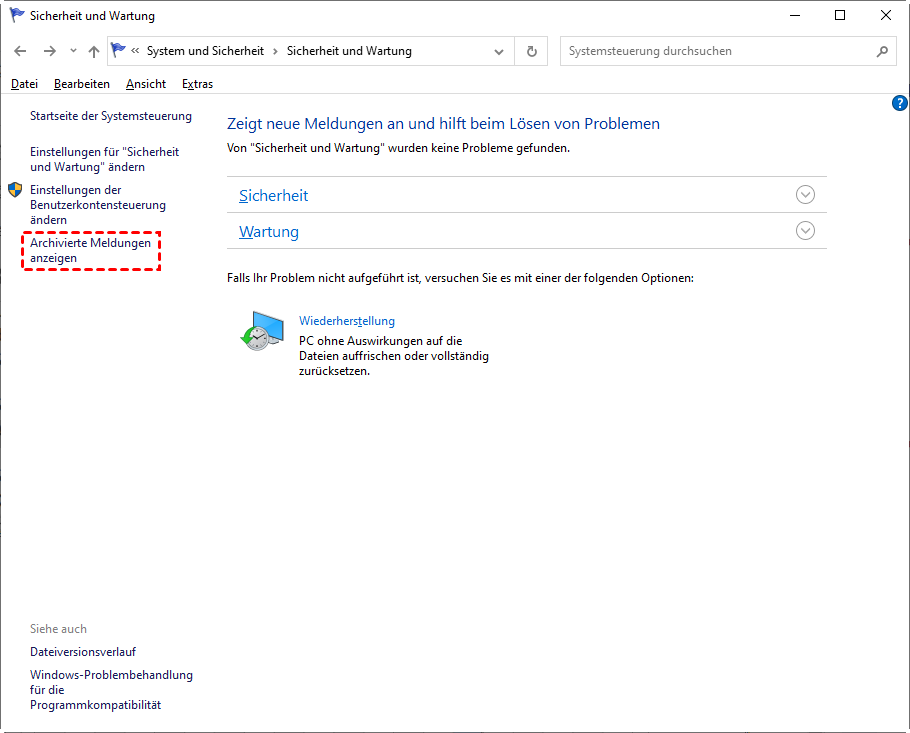Open the Bearbeiten menu

click(82, 84)
